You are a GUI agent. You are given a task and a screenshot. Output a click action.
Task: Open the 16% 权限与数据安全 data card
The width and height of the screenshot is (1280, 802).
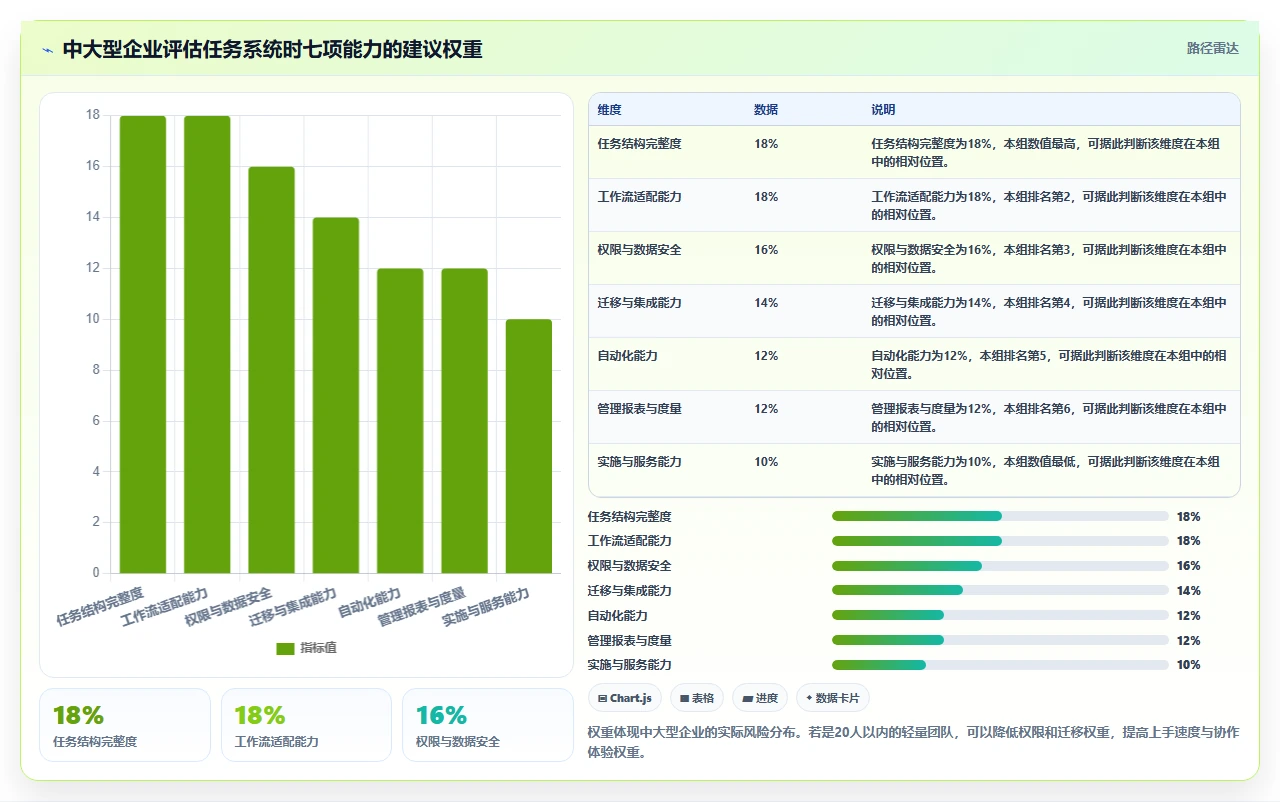pyautogui.click(x=488, y=725)
